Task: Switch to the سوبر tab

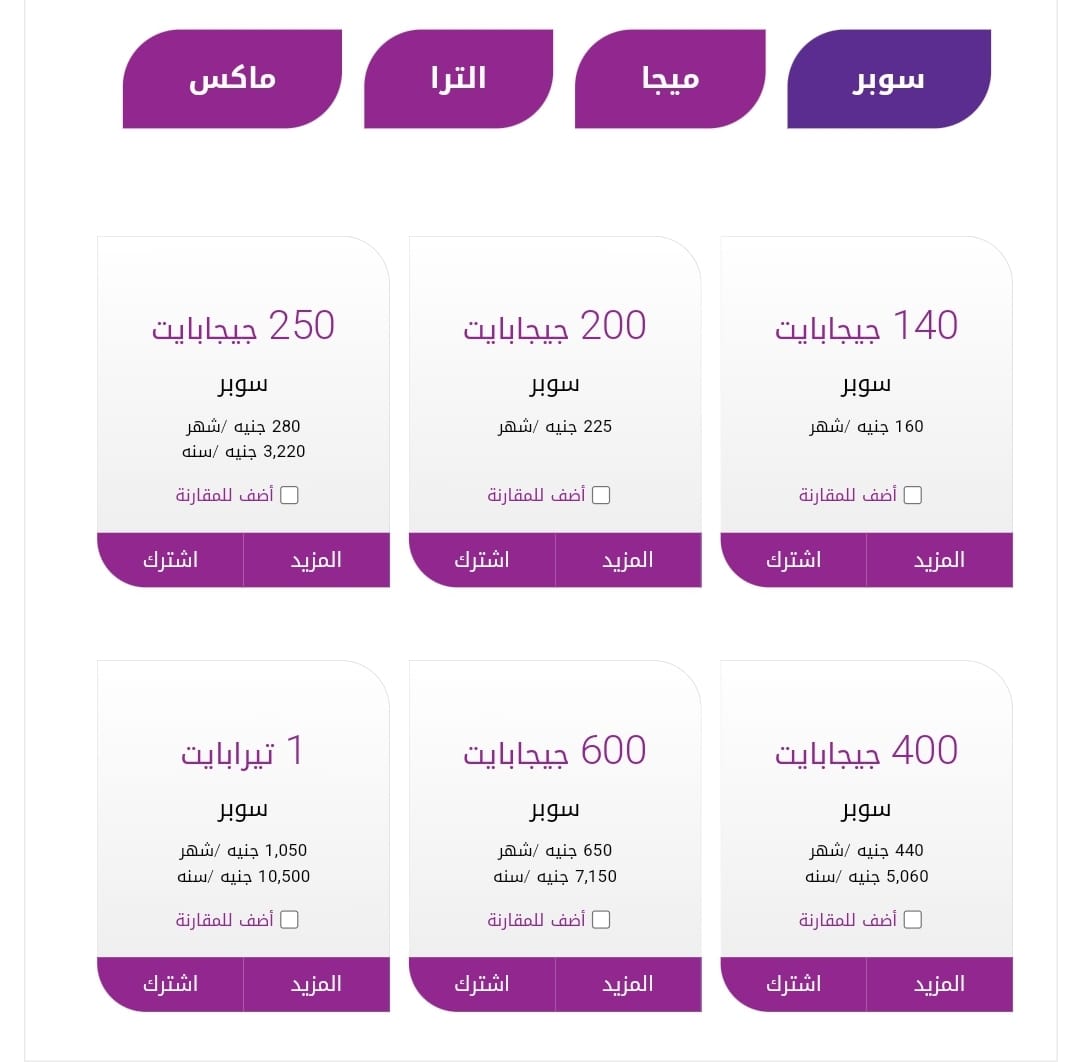Action: [889, 79]
